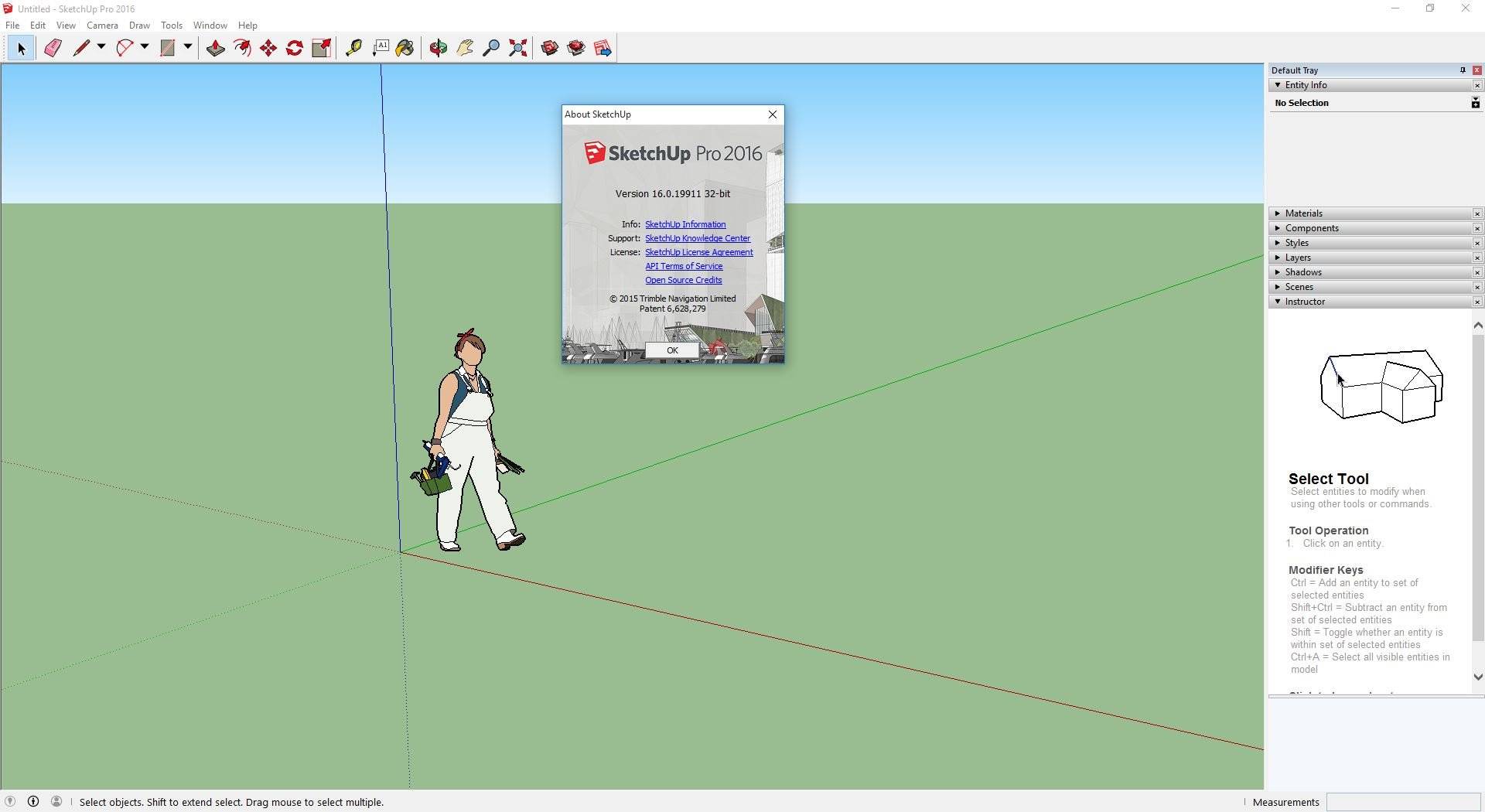Click the Zoom Extents tool
This screenshot has height=812, width=1485.
[518, 48]
